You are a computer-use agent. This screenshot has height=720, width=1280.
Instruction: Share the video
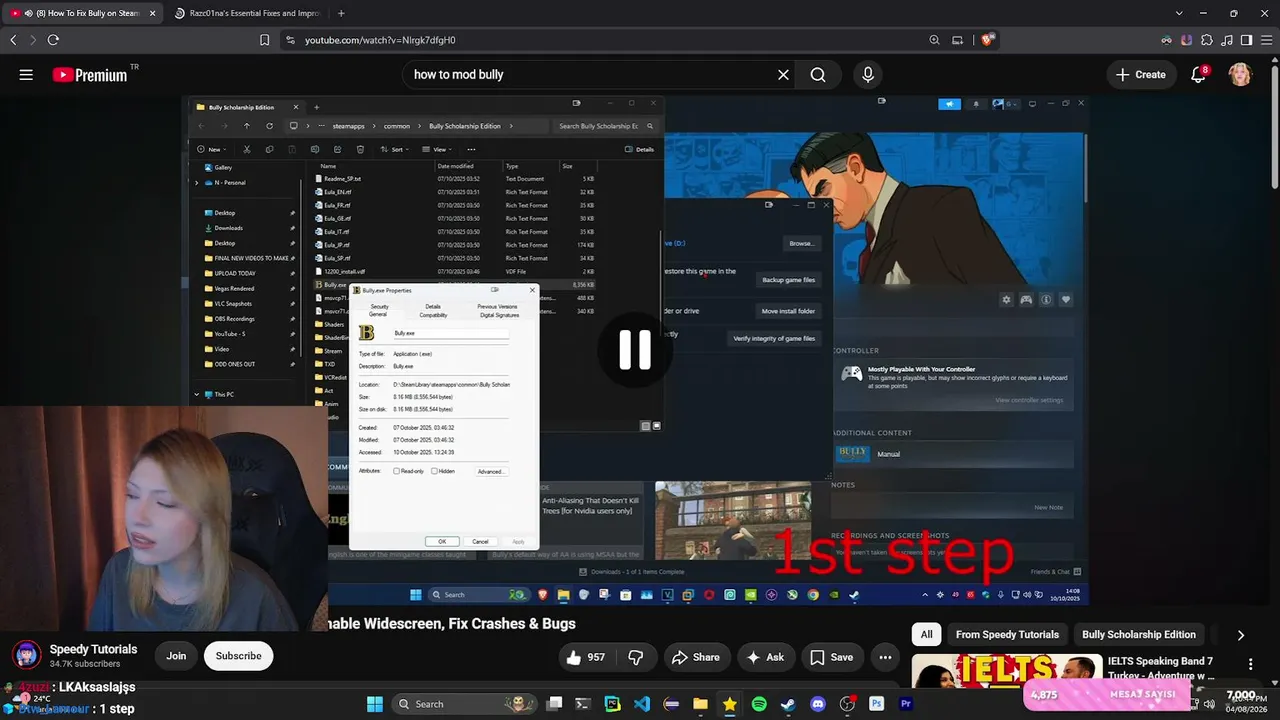pyautogui.click(x=696, y=657)
